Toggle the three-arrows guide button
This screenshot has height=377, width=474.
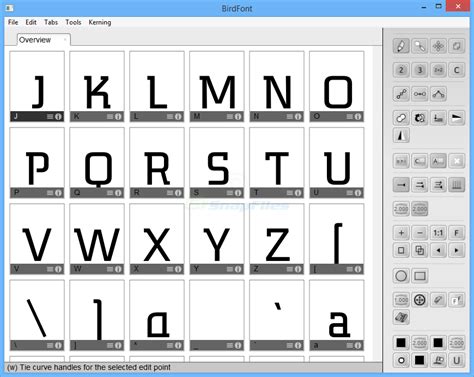pos(438,185)
